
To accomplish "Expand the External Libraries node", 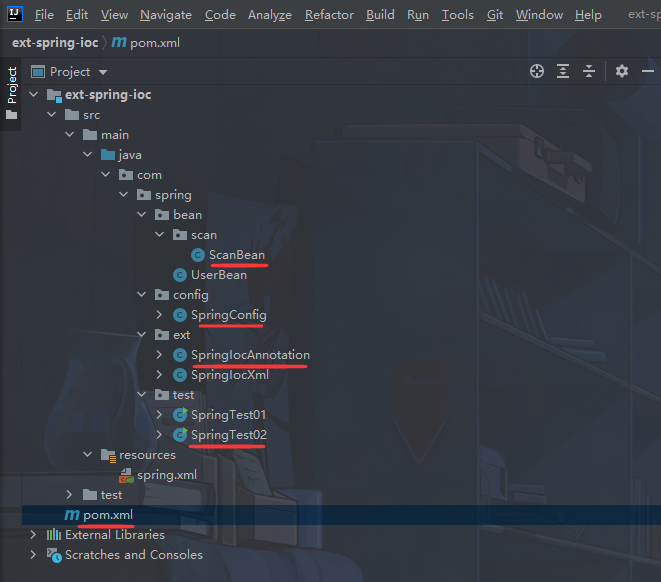I will [33, 534].
